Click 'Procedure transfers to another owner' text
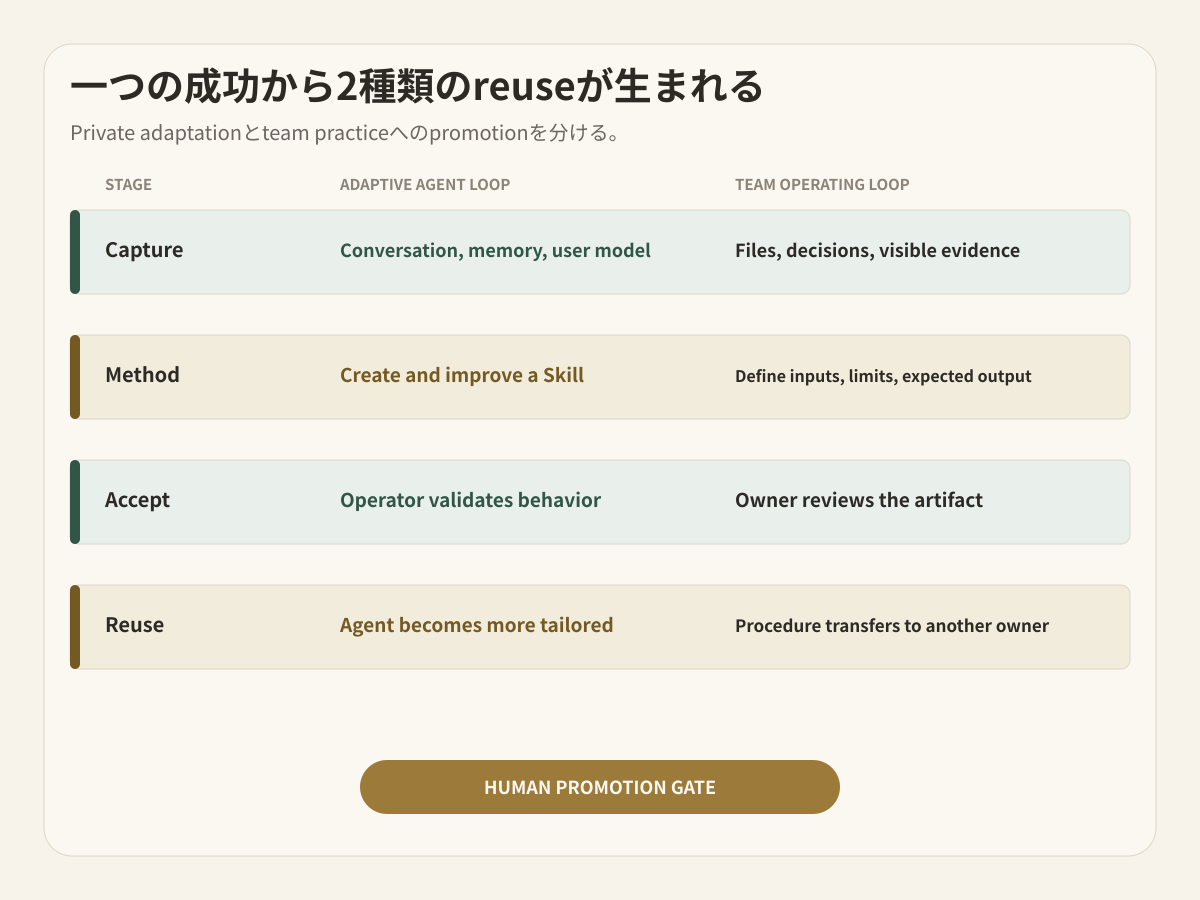 [x=892, y=626]
